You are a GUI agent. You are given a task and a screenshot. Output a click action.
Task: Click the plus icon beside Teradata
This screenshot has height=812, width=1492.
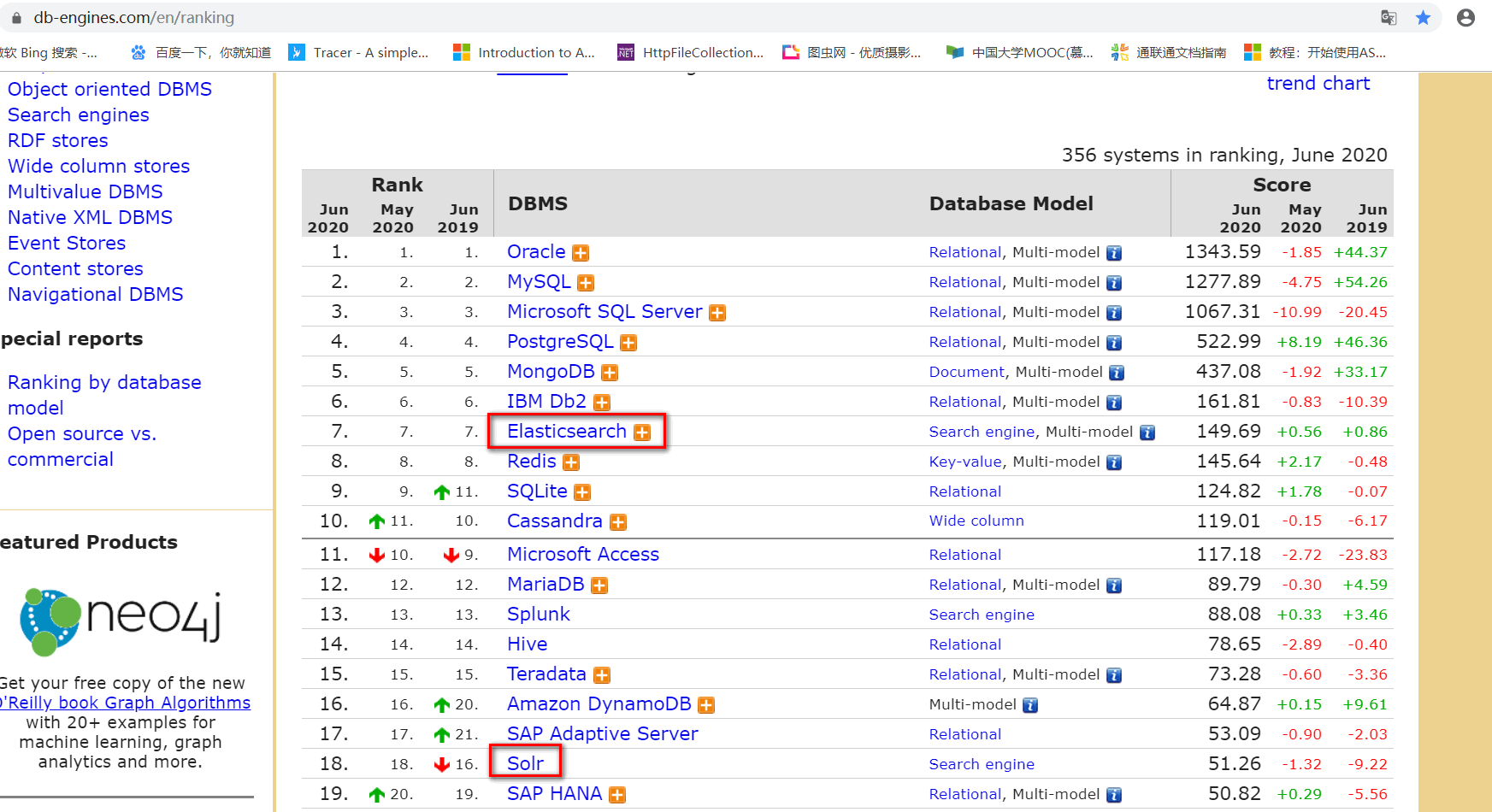[x=602, y=675]
